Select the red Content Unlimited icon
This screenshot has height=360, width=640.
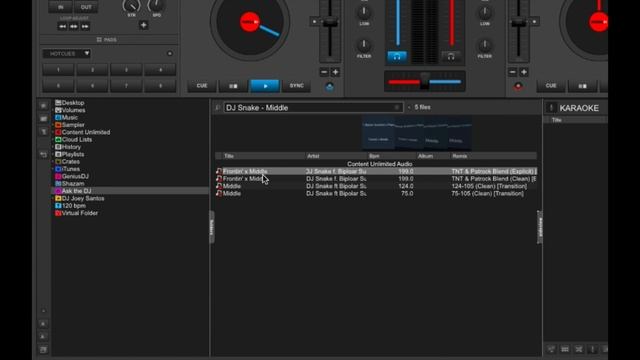pos(58,132)
